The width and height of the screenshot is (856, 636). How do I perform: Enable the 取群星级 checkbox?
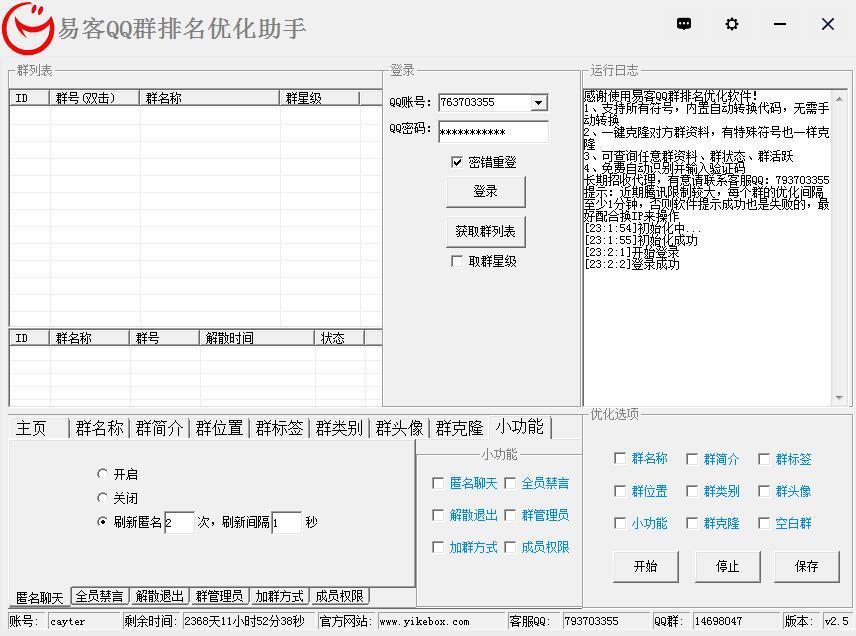click(457, 261)
